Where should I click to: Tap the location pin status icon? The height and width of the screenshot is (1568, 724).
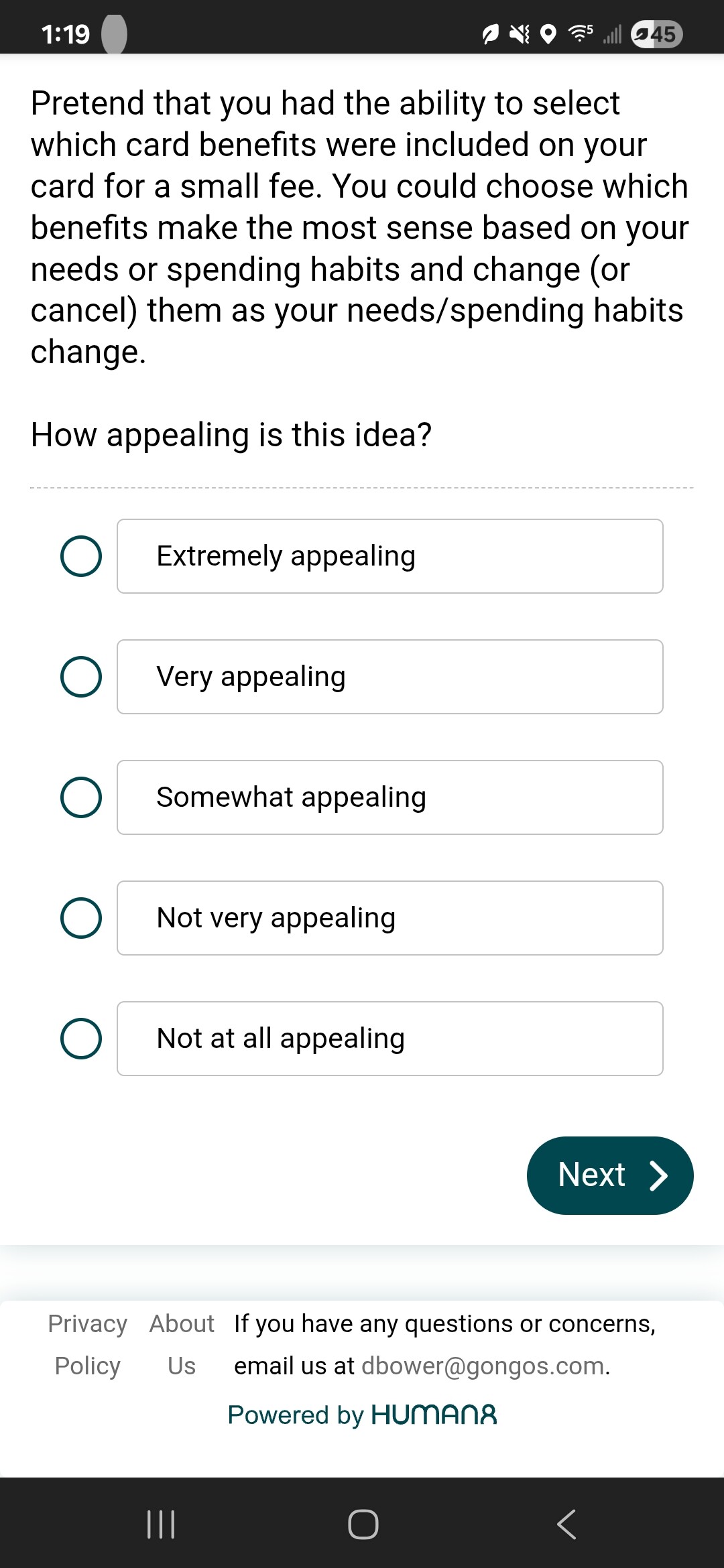pyautogui.click(x=548, y=34)
